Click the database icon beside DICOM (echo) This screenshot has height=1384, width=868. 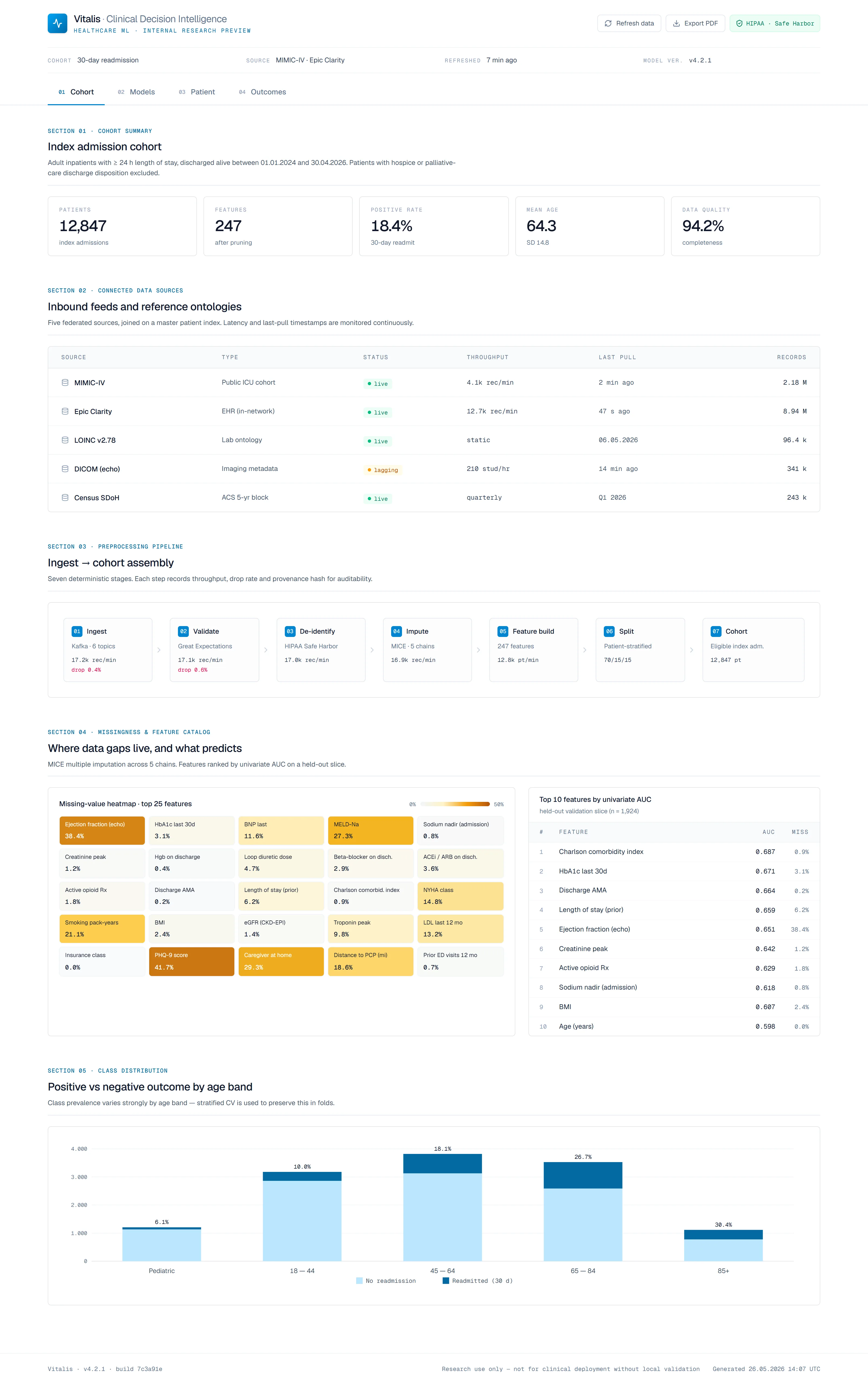[x=65, y=468]
